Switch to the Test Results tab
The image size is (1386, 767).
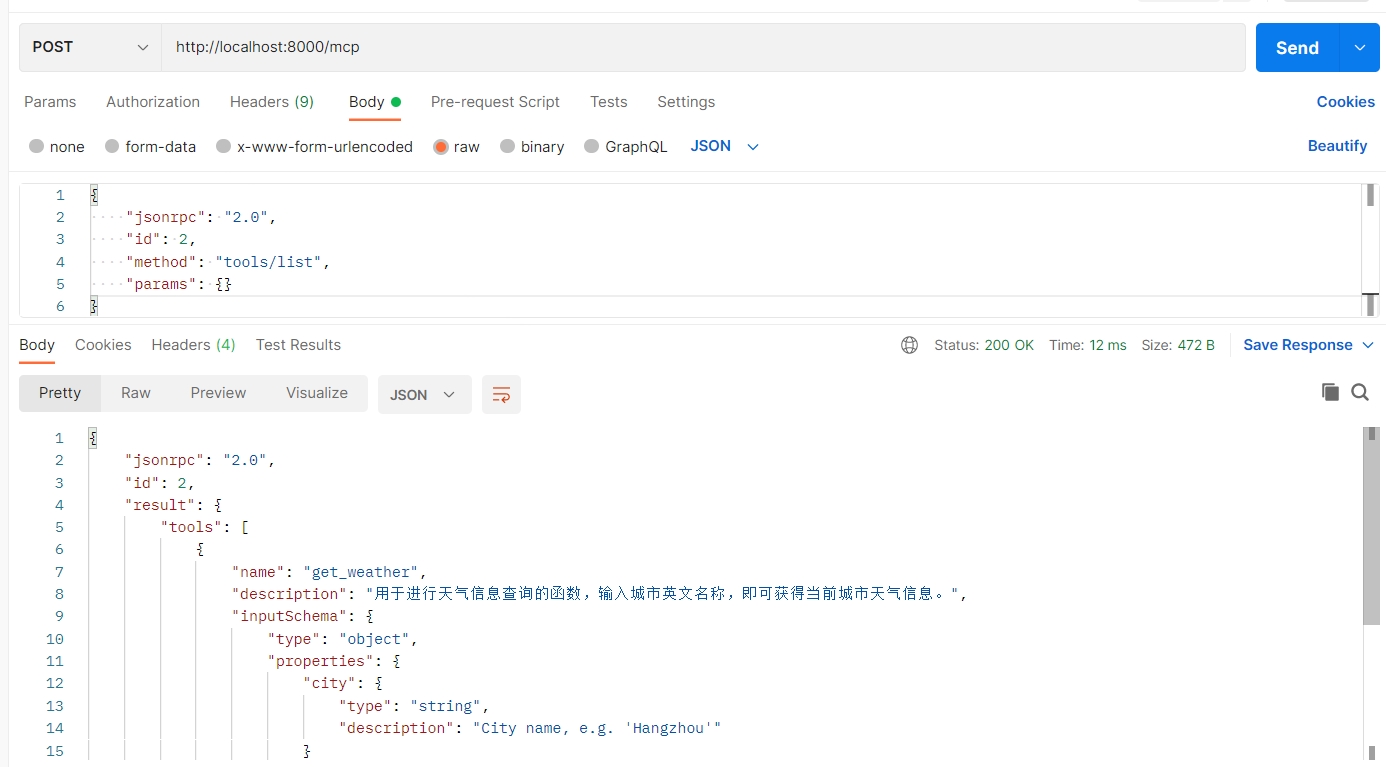point(298,345)
